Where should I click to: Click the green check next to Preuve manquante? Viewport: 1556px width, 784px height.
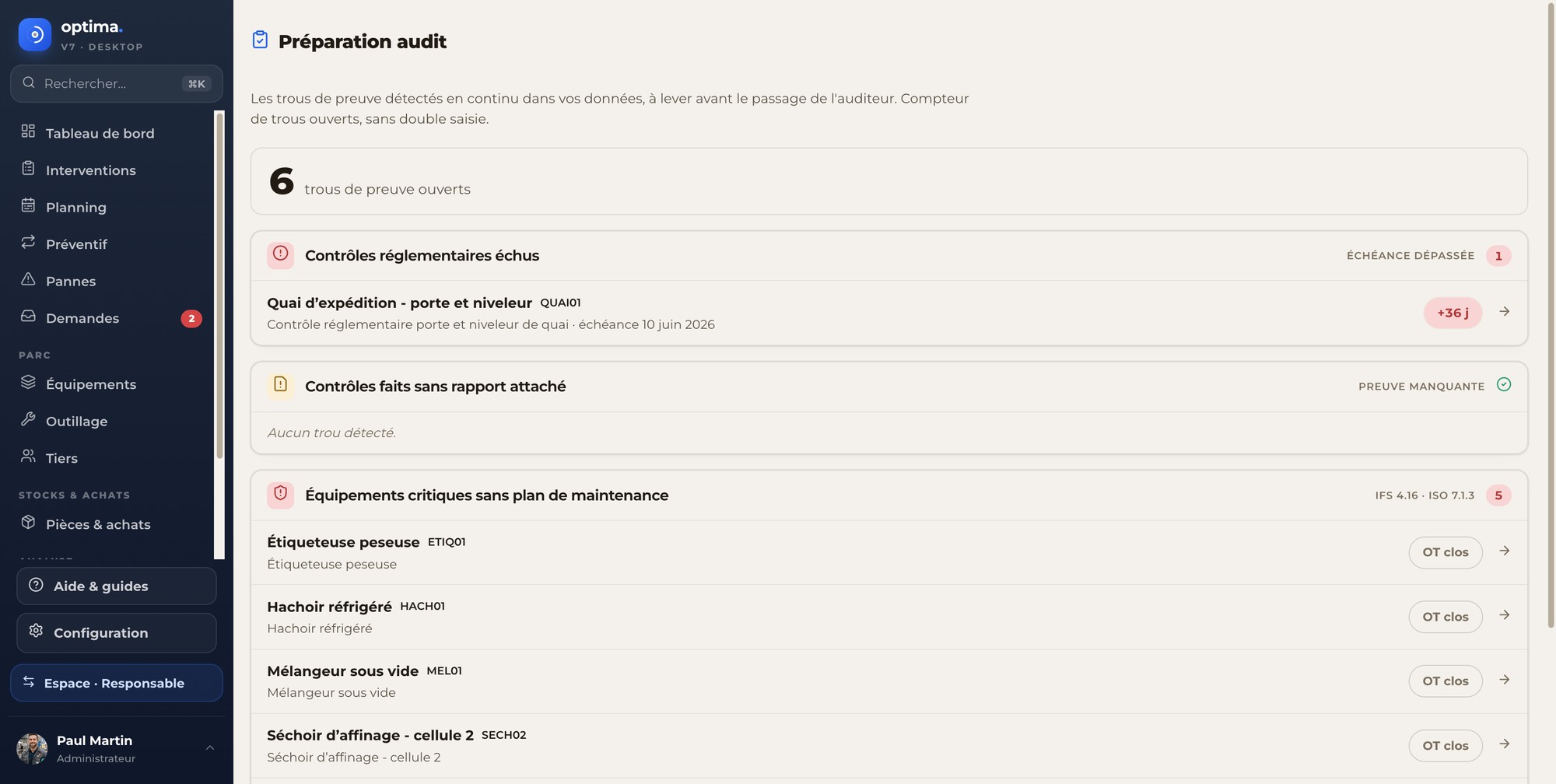(x=1504, y=385)
